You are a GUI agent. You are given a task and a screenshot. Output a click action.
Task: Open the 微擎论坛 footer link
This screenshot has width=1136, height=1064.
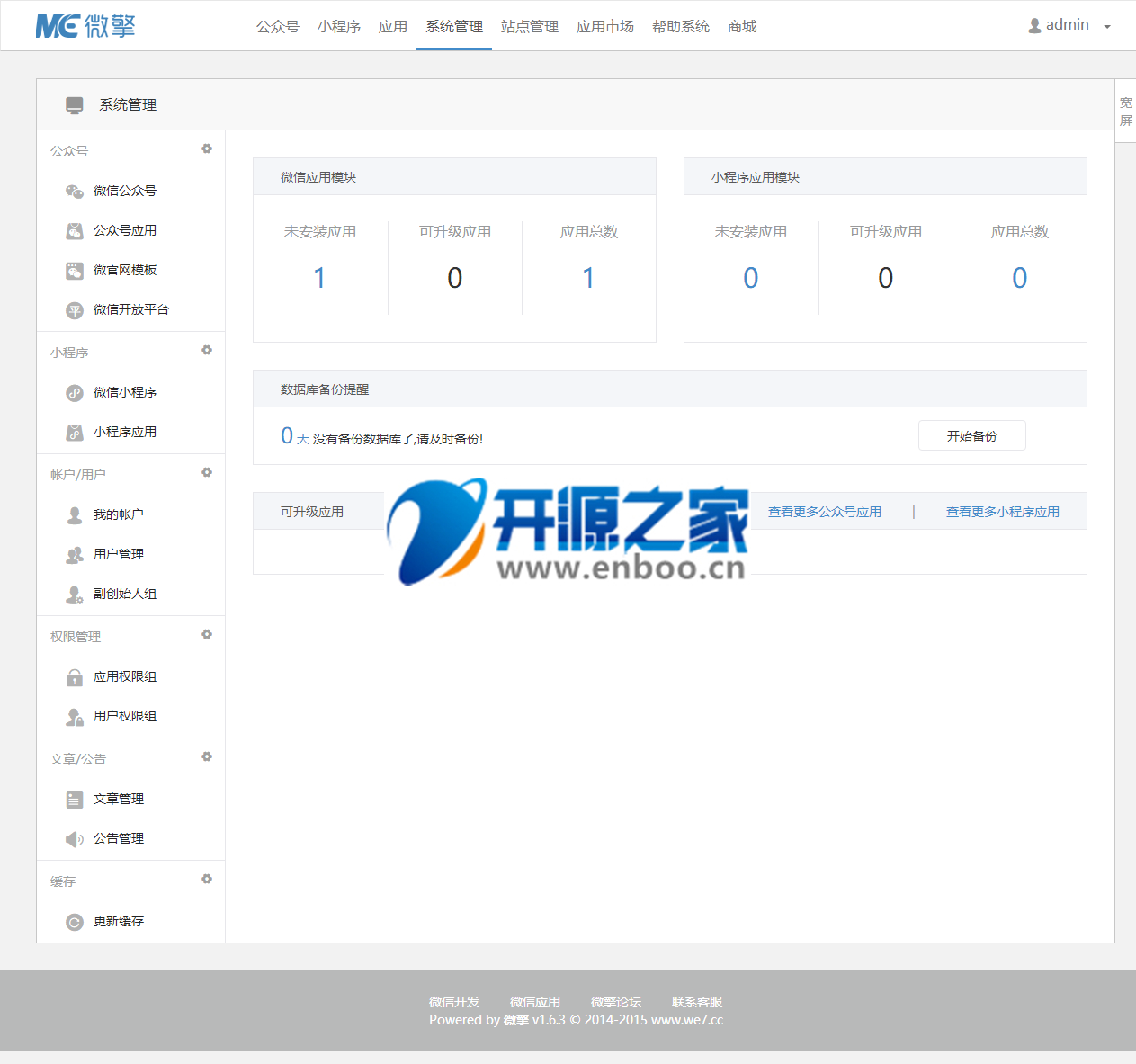(616, 1002)
